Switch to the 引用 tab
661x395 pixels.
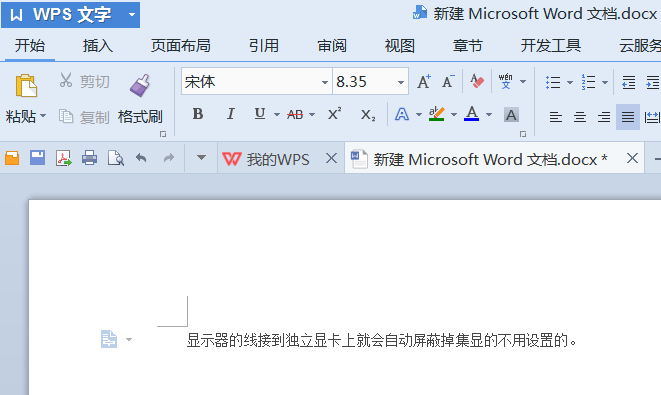pyautogui.click(x=264, y=46)
